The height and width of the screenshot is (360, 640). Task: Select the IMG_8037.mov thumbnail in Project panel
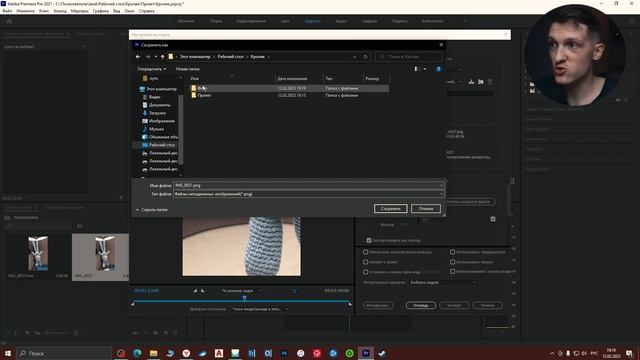point(38,253)
